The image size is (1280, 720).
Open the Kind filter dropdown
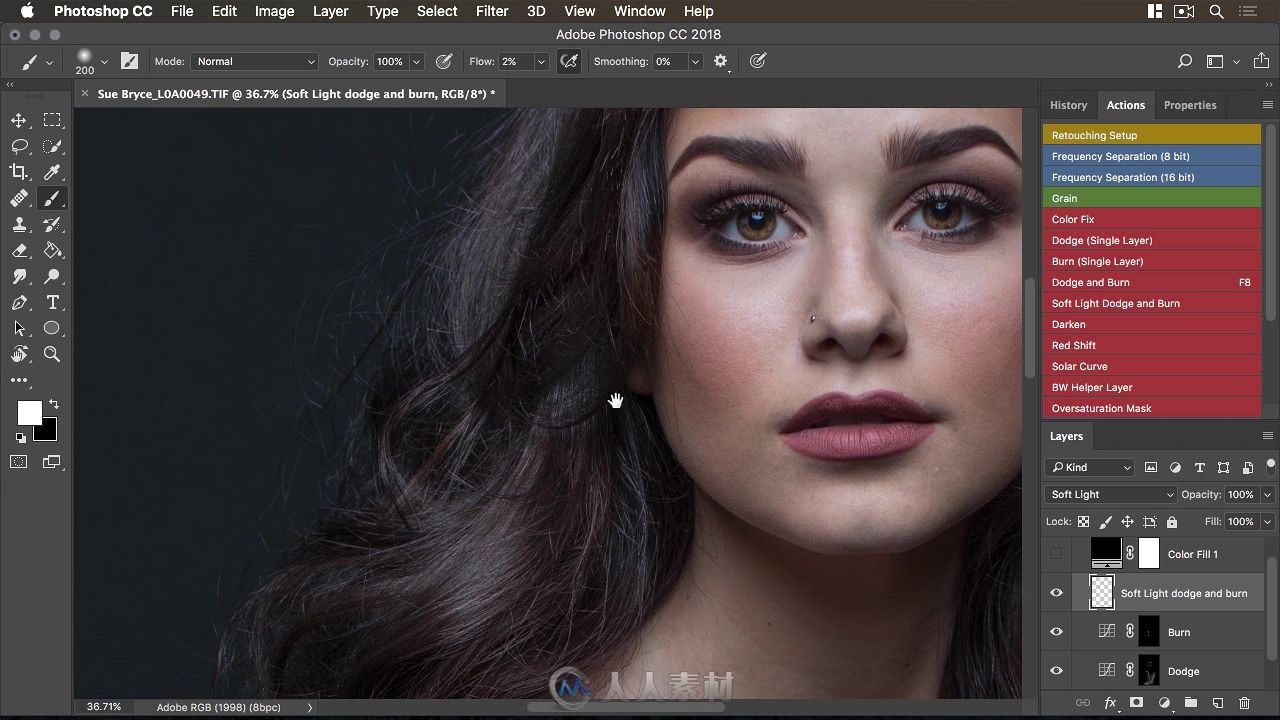[x=1090, y=467]
